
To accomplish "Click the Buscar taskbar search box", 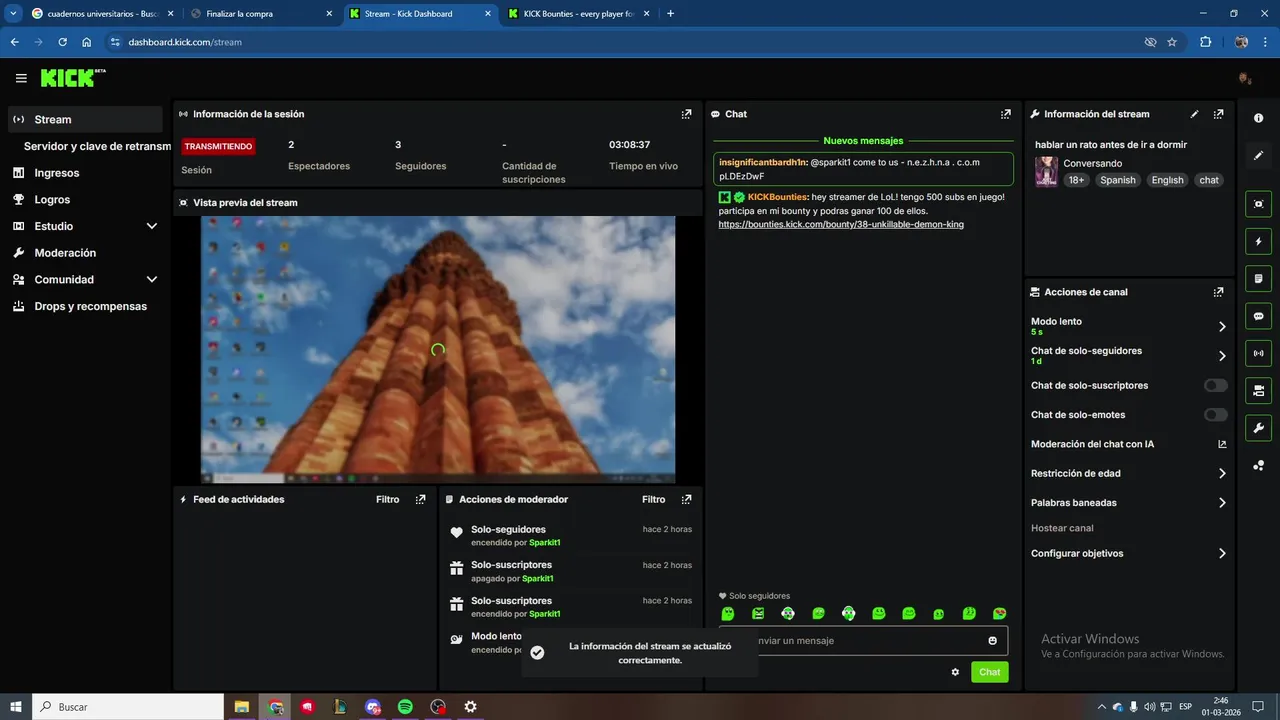I will pos(128,707).
